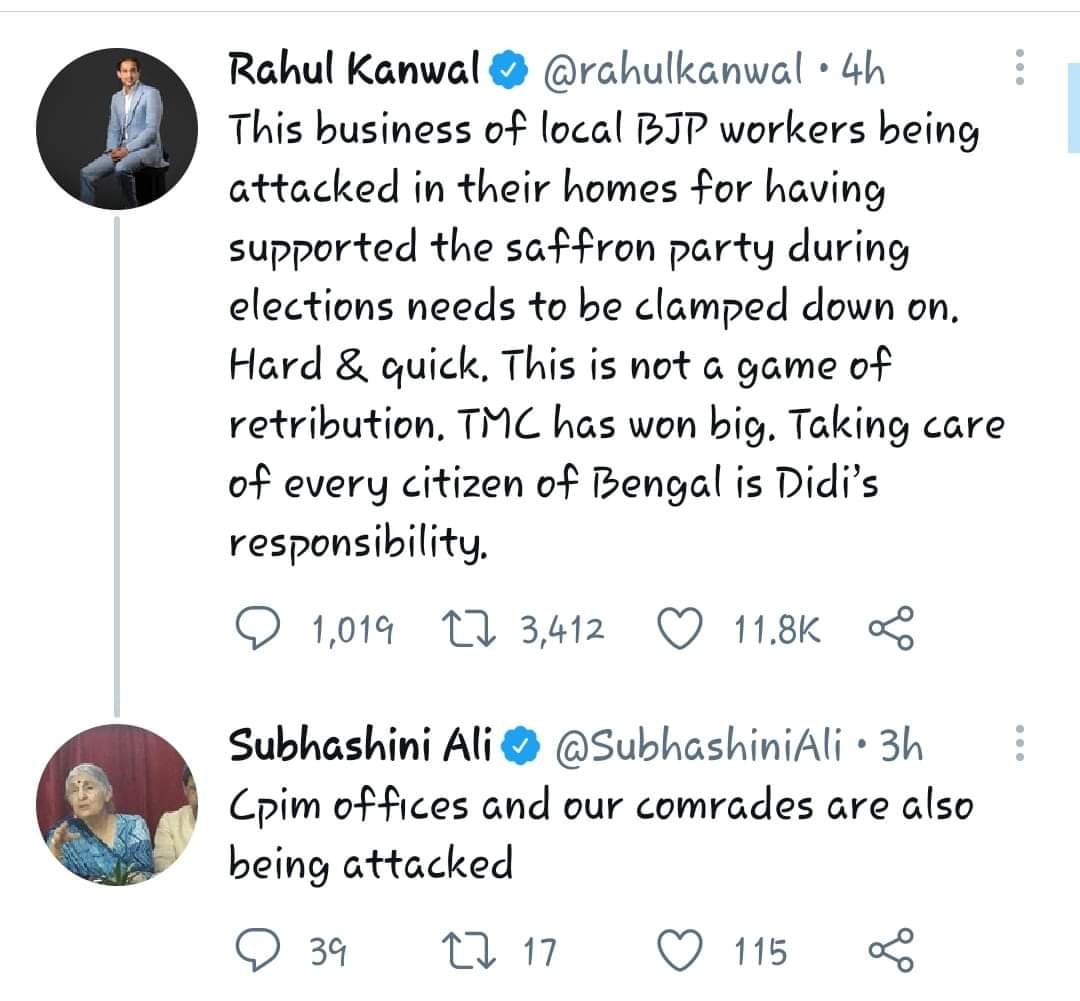
Task: Retweet Subhashini Ali's tweet
Action: pyautogui.click(x=468, y=951)
